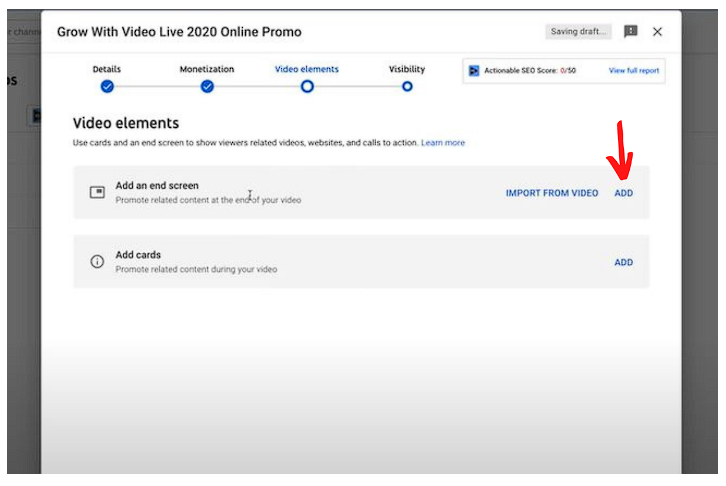Screen dimensions: 726x486
Task: Click the Monetization completed checkmark circle
Action: coord(207,87)
